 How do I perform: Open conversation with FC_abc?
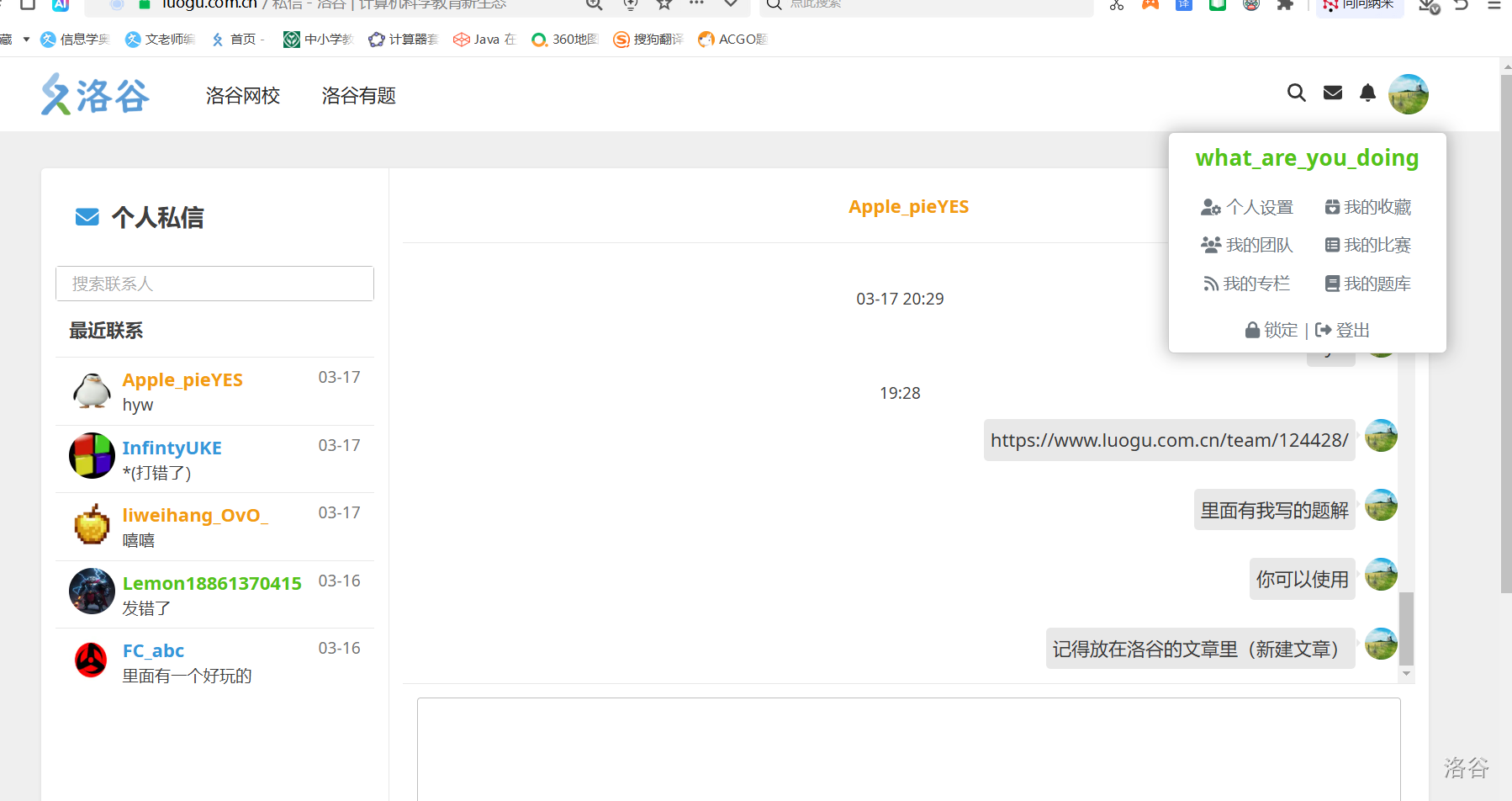click(x=214, y=662)
